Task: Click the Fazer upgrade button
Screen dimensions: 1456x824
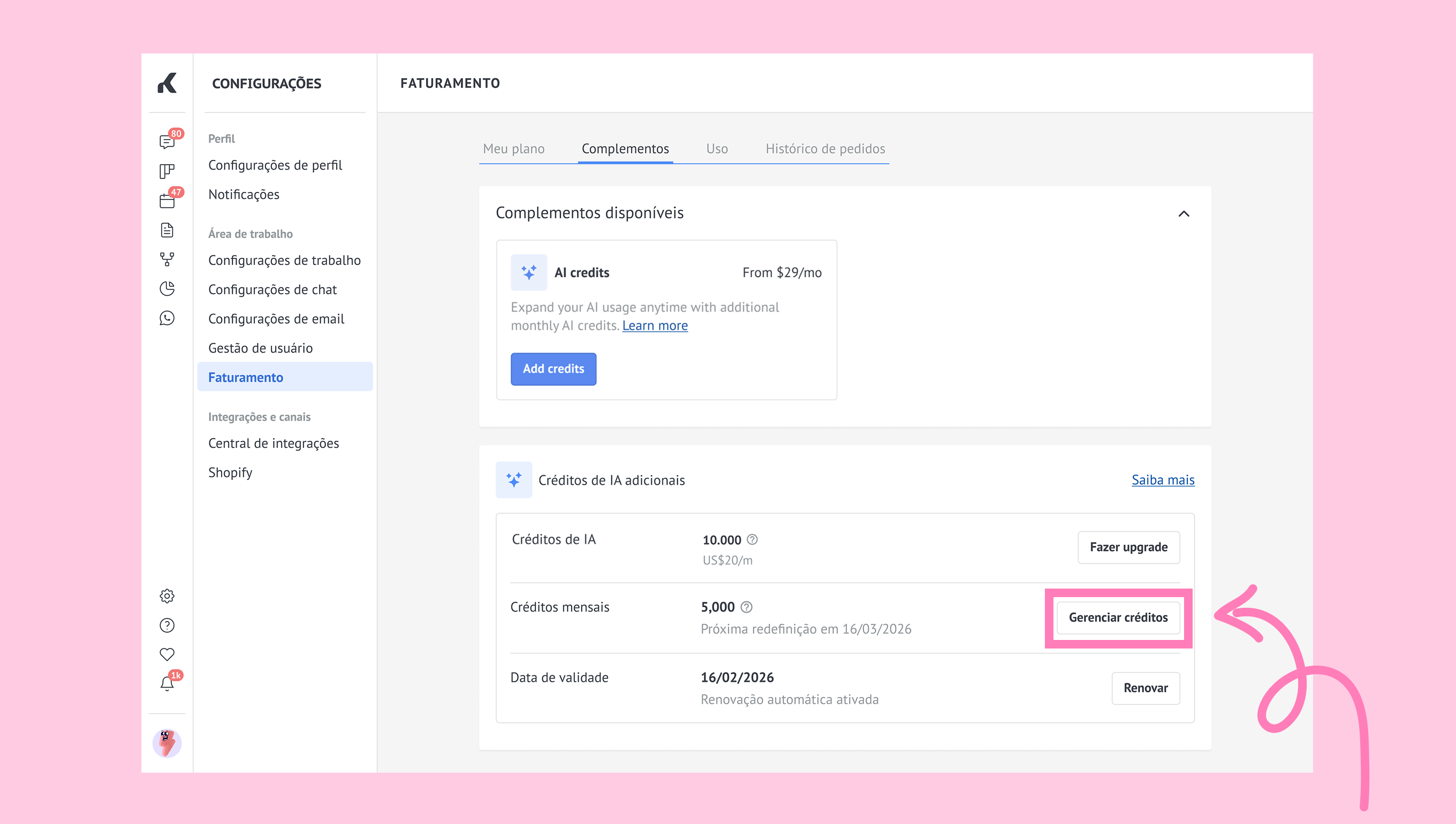Action: click(1128, 547)
